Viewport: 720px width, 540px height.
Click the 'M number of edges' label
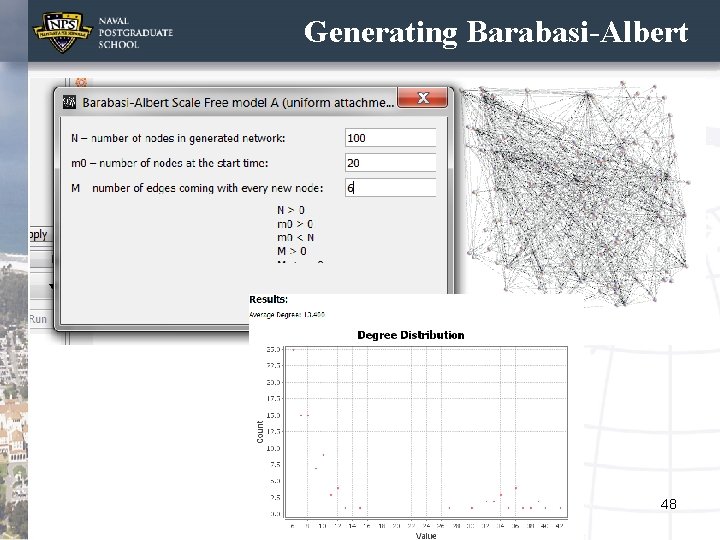197,188
